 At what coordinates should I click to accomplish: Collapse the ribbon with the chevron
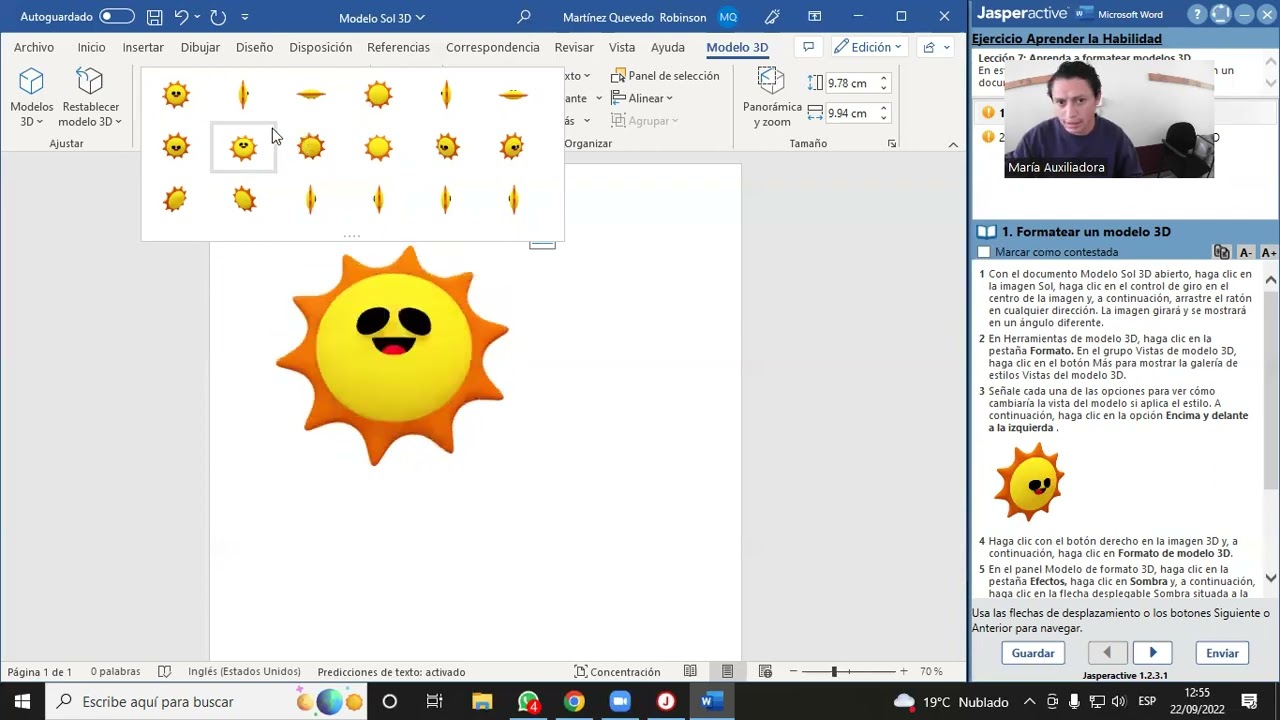[953, 144]
